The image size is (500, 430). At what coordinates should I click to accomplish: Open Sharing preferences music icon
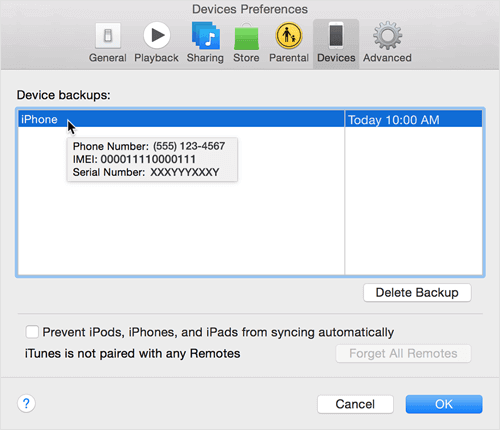point(206,35)
